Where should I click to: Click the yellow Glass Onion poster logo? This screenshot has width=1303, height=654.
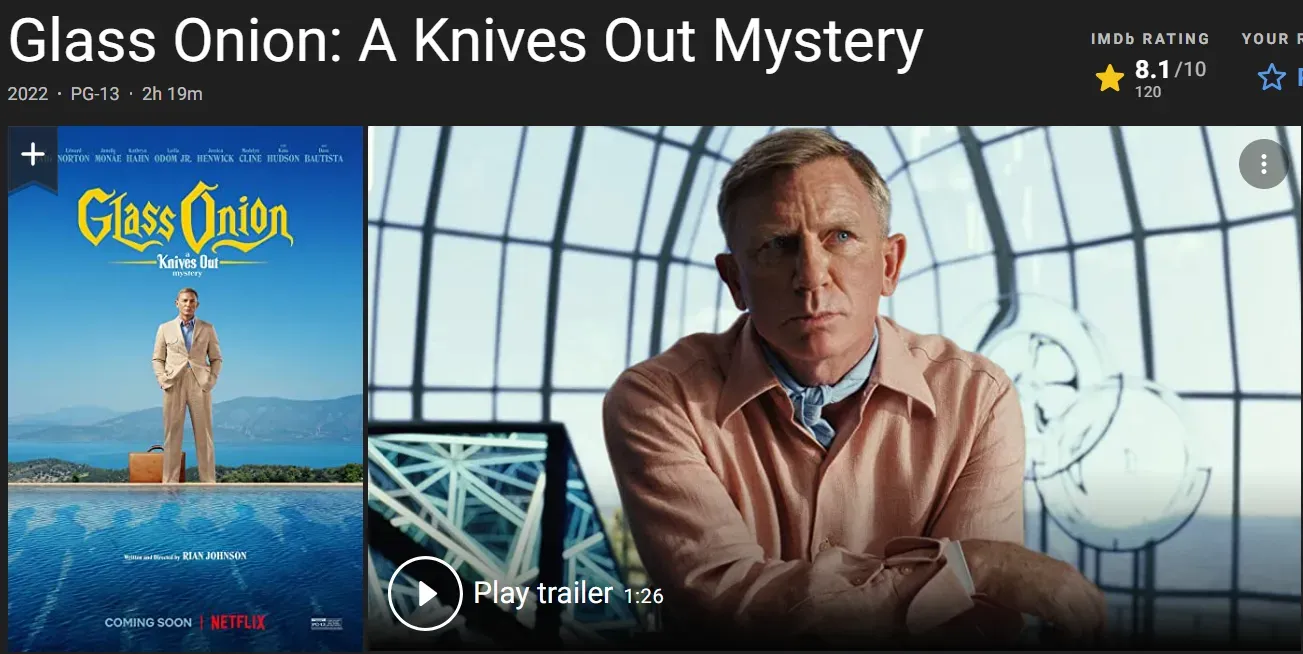(x=185, y=218)
